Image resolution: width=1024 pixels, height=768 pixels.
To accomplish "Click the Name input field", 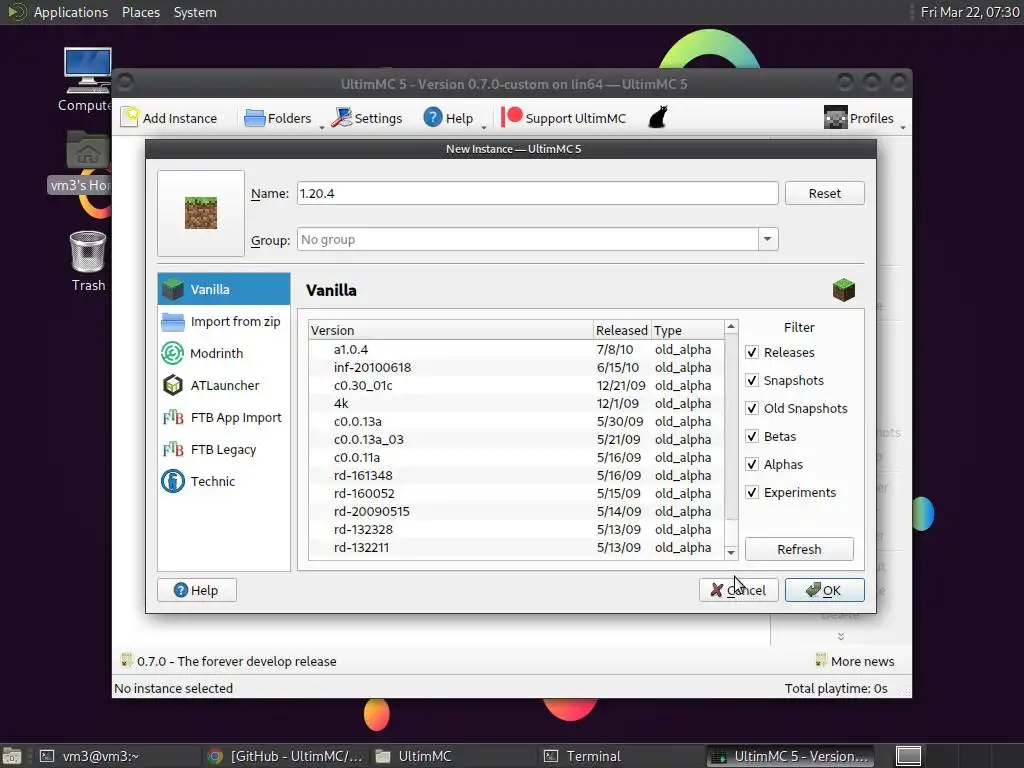I will pyautogui.click(x=537, y=193).
